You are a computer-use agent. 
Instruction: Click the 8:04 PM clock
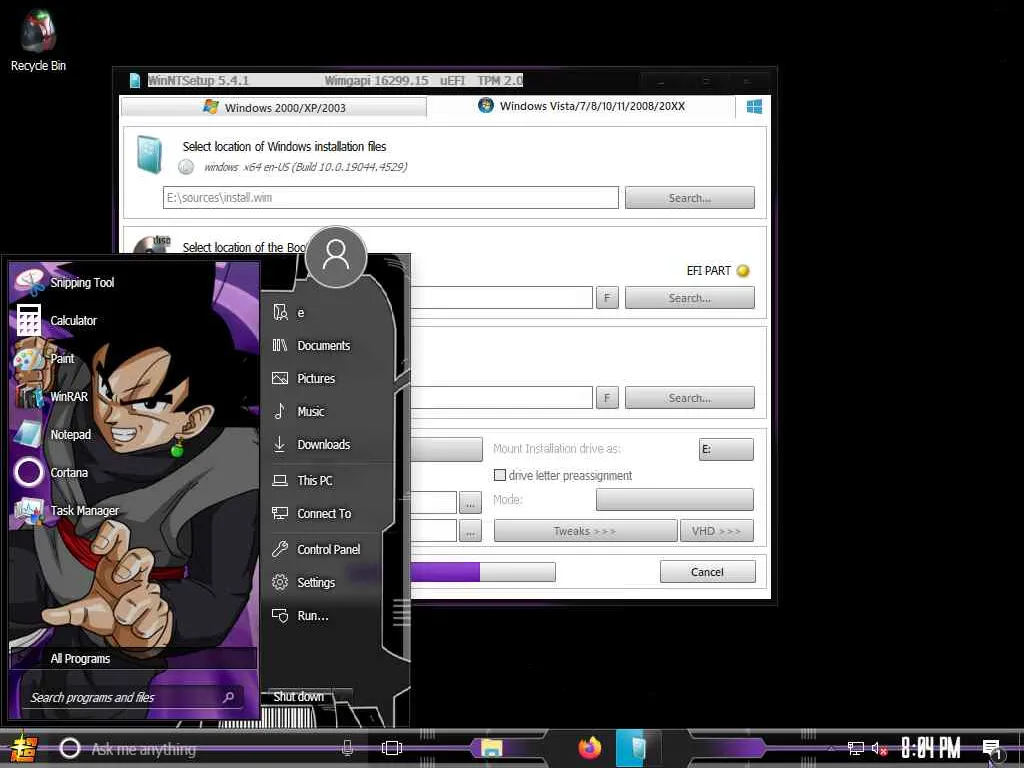pos(931,748)
